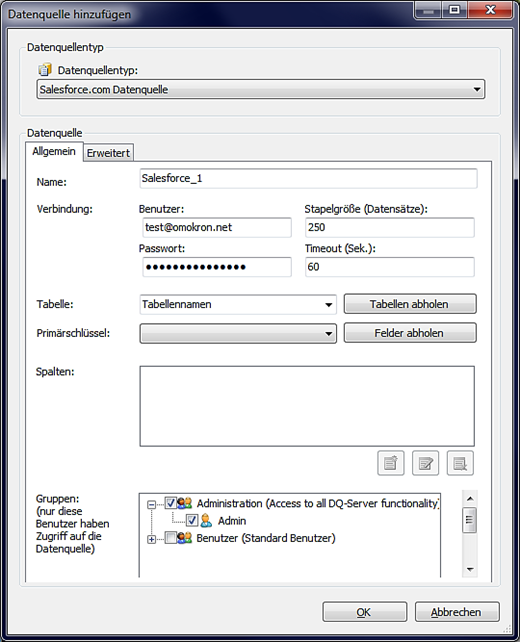Viewport: 520px width, 642px height.
Task: Open the Datenquellentyp Salesforce.com dropdown
Action: 261,89
